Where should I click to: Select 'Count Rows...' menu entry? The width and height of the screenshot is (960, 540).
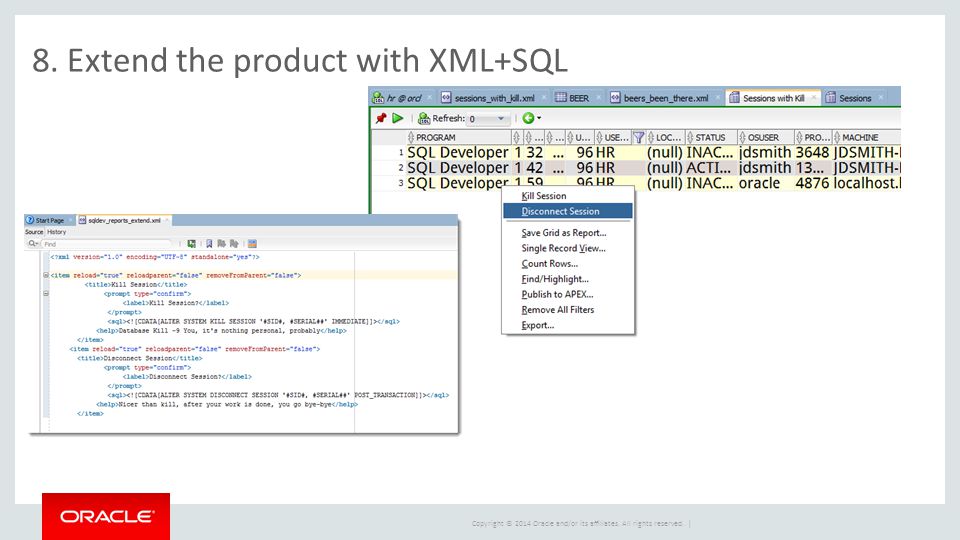[568, 263]
